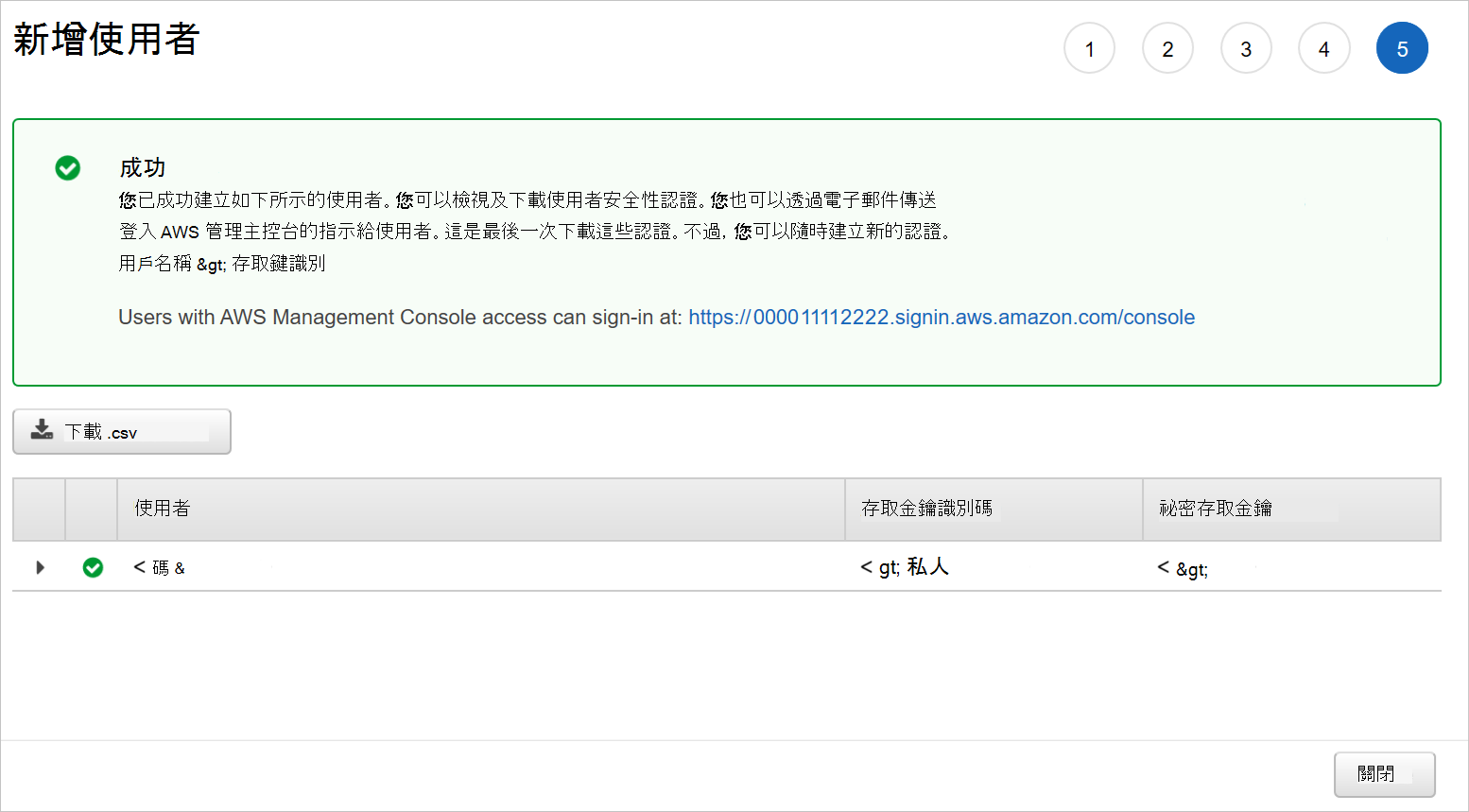The height and width of the screenshot is (812, 1469).
Task: Click the 關閉 close button
Action: pos(1384,774)
